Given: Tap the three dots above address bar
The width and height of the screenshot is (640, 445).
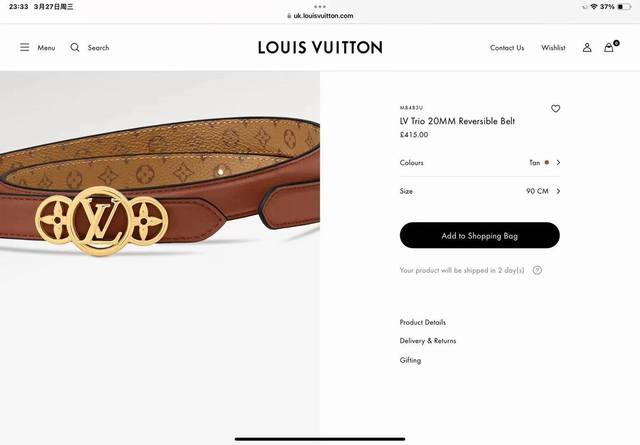Looking at the screenshot, I should (x=320, y=7).
